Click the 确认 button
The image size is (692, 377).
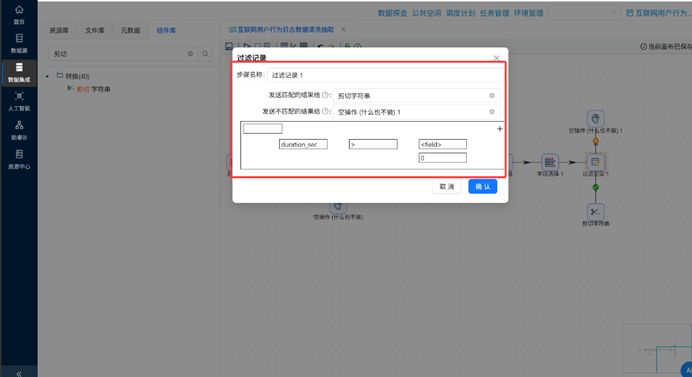[x=482, y=186]
